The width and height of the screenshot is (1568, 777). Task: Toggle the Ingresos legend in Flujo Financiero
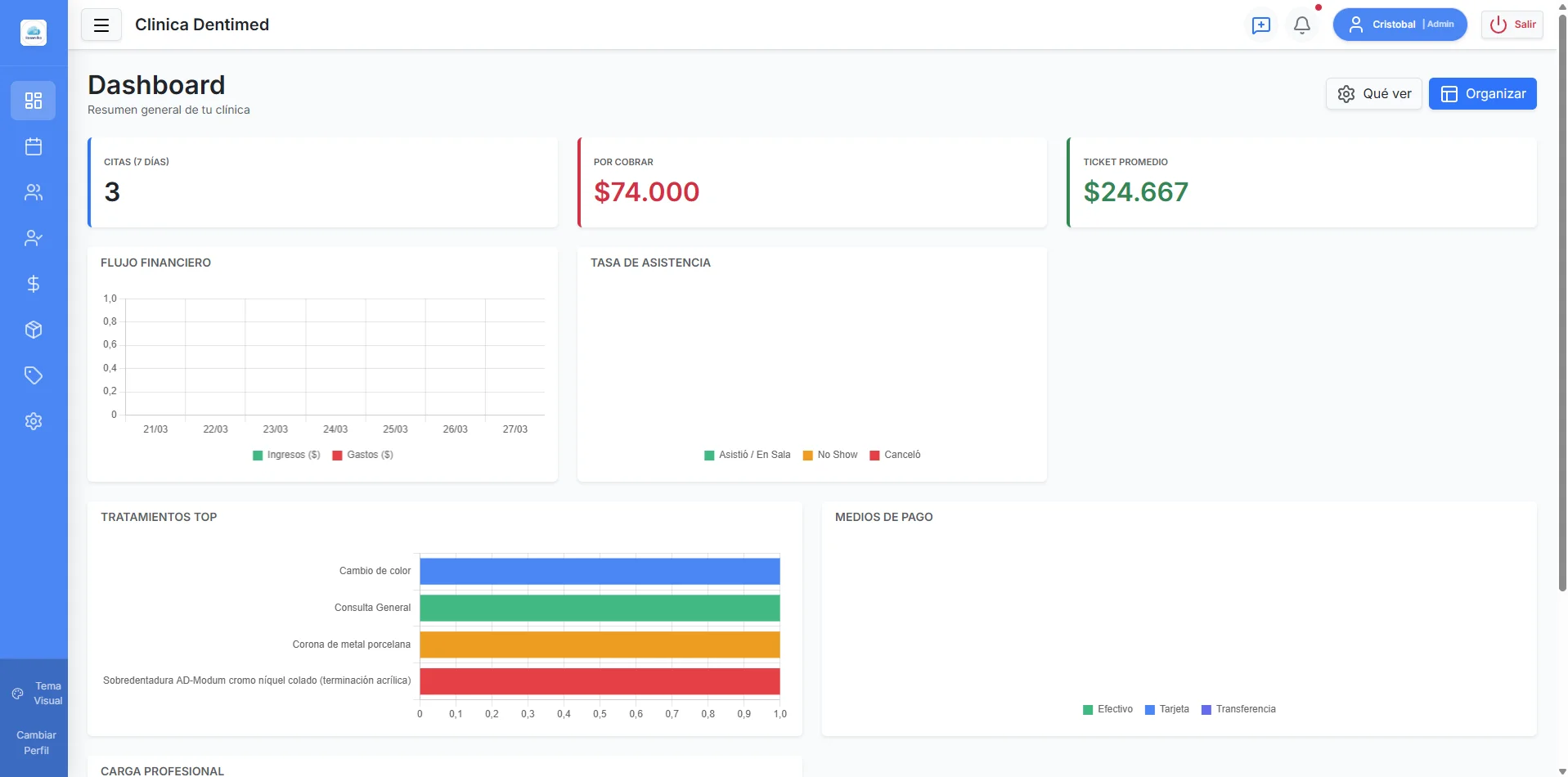[285, 455]
